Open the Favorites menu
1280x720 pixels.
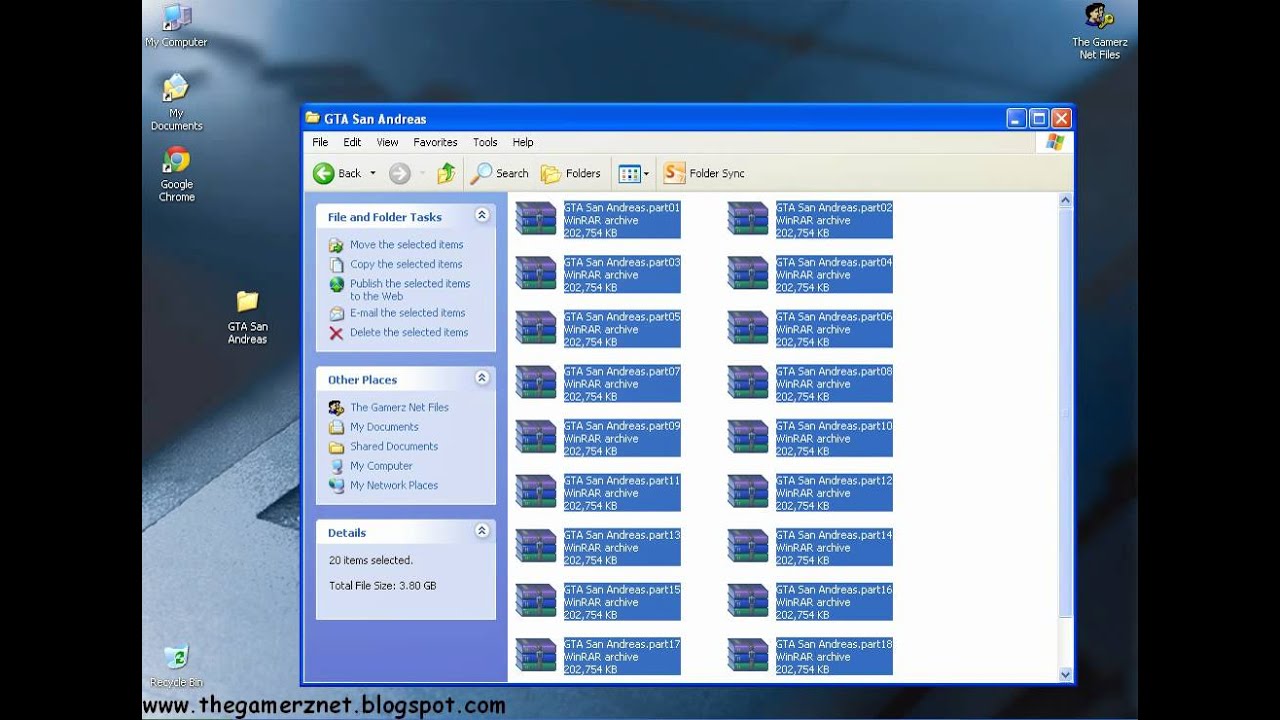pyautogui.click(x=435, y=142)
